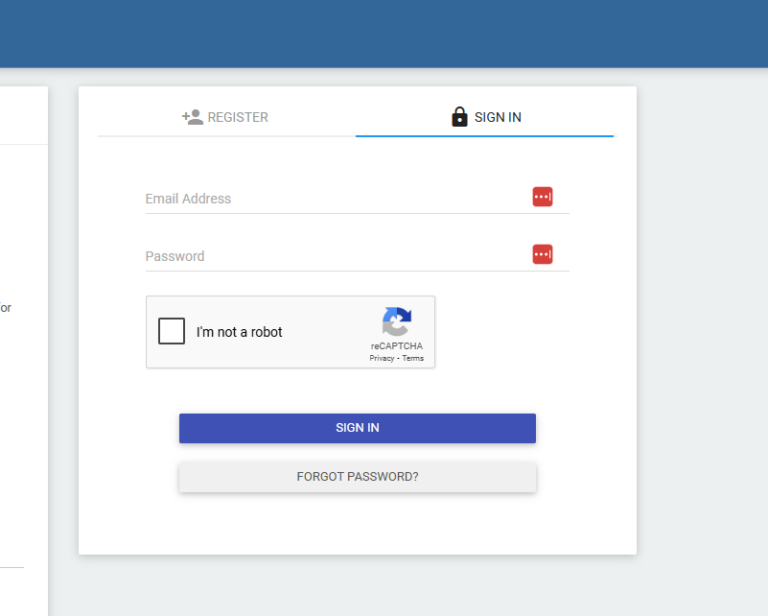Click the partially visible left side panel
The height and width of the screenshot is (616, 768).
click(x=23, y=400)
